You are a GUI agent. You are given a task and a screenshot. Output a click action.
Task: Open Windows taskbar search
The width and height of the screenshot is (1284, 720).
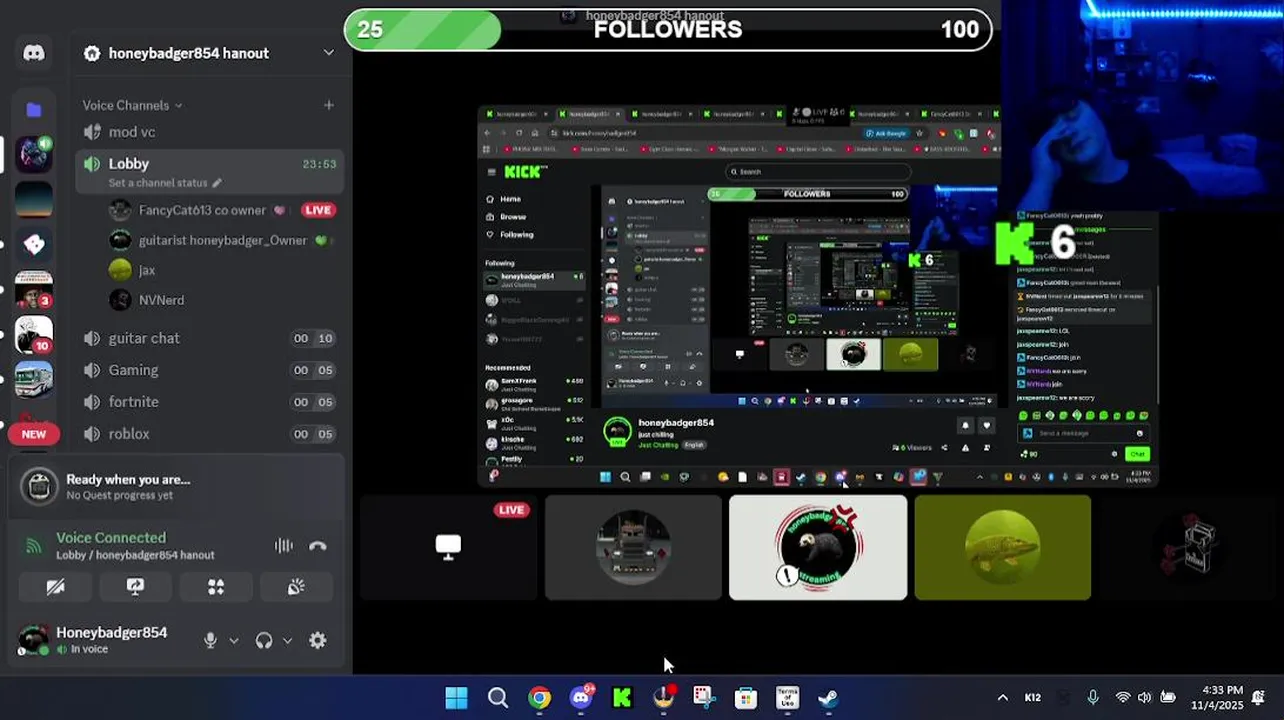coord(498,698)
